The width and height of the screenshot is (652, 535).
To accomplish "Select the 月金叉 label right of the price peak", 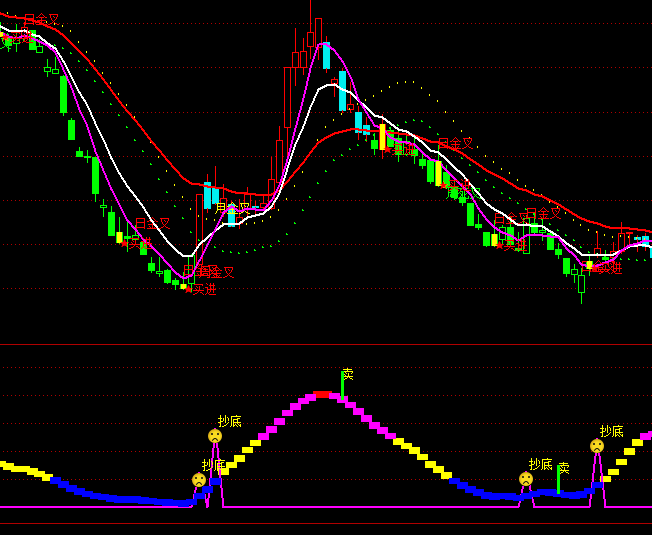I will 455,143.
